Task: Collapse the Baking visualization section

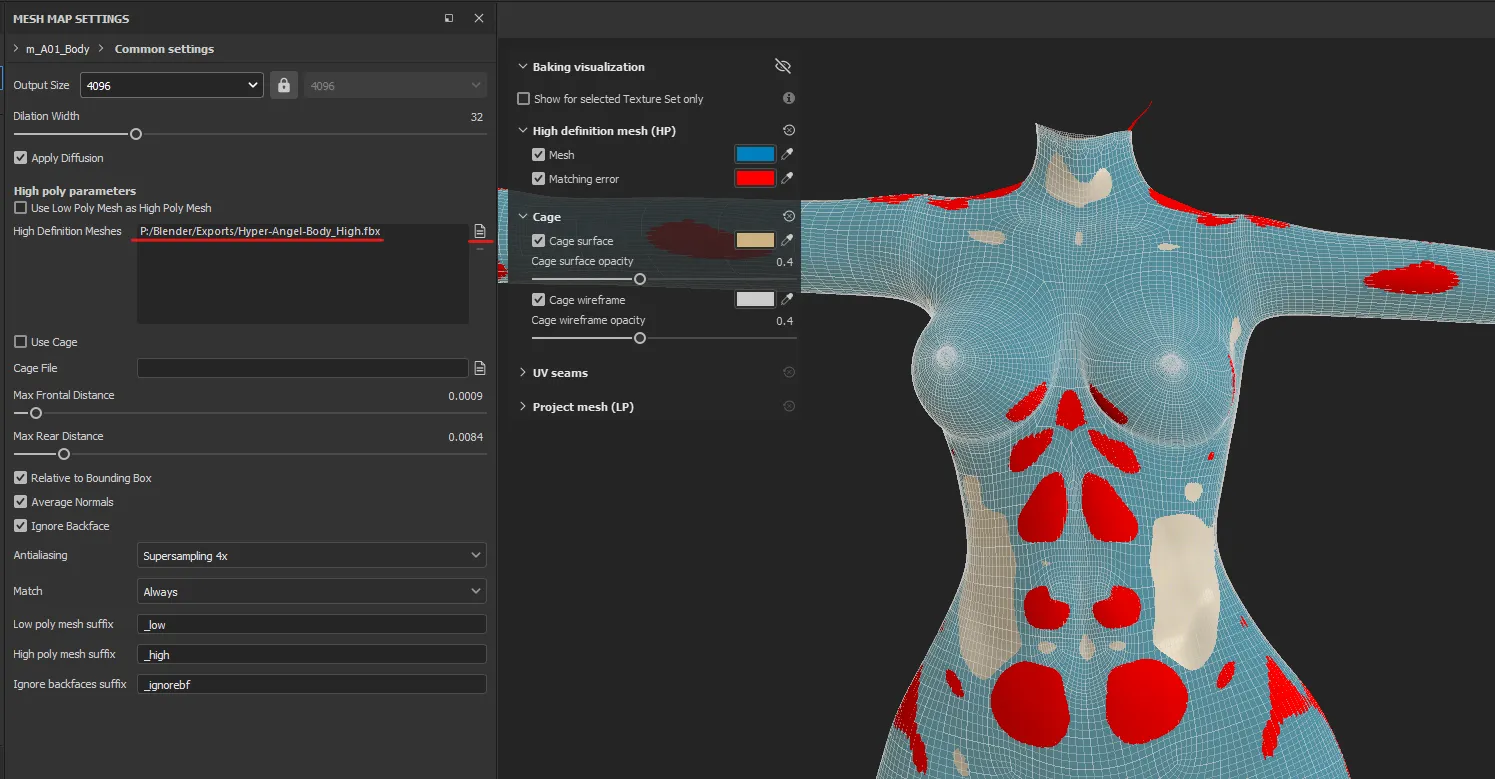Action: pos(522,67)
